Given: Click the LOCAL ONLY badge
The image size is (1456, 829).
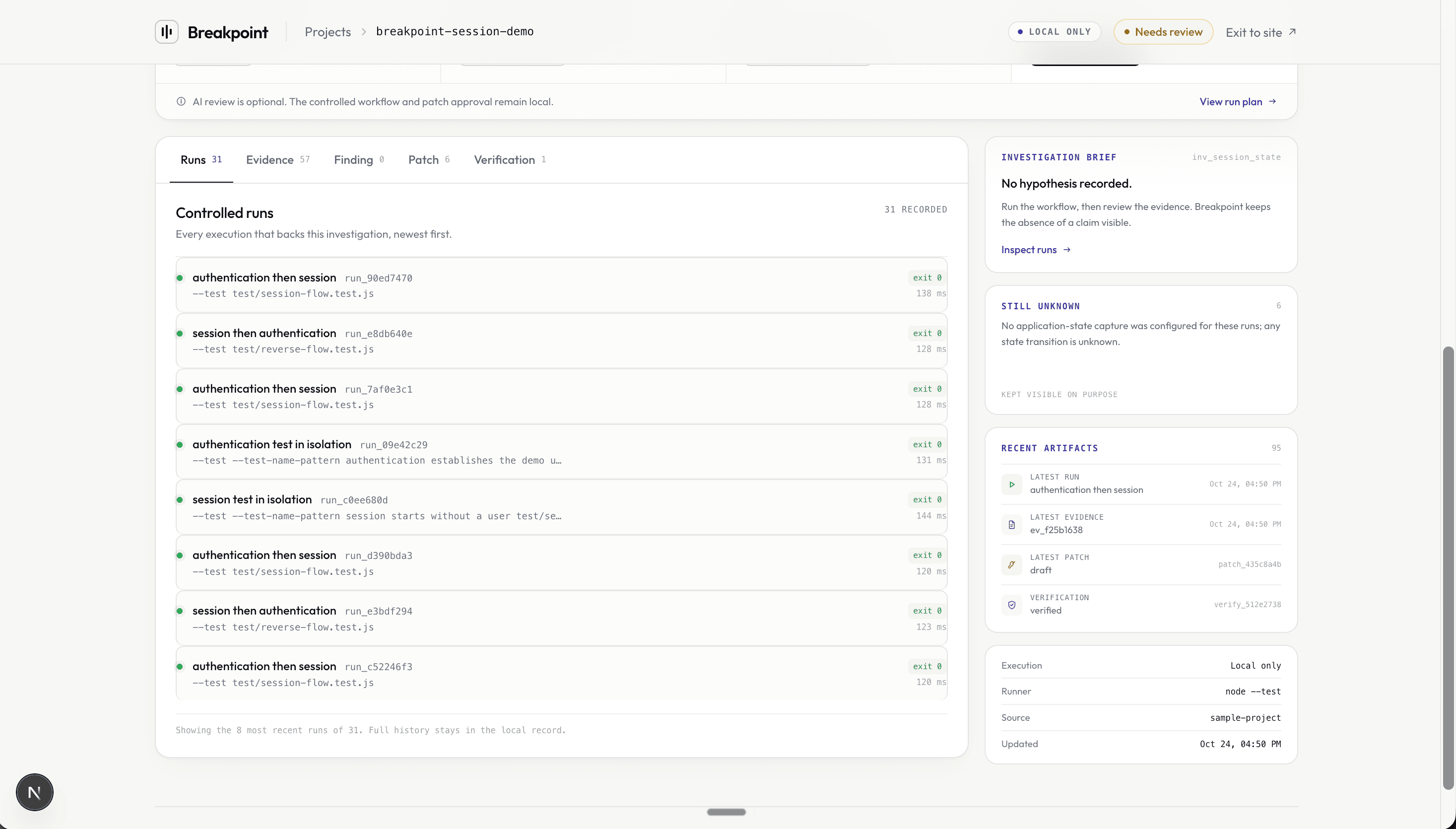Looking at the screenshot, I should click(x=1054, y=32).
